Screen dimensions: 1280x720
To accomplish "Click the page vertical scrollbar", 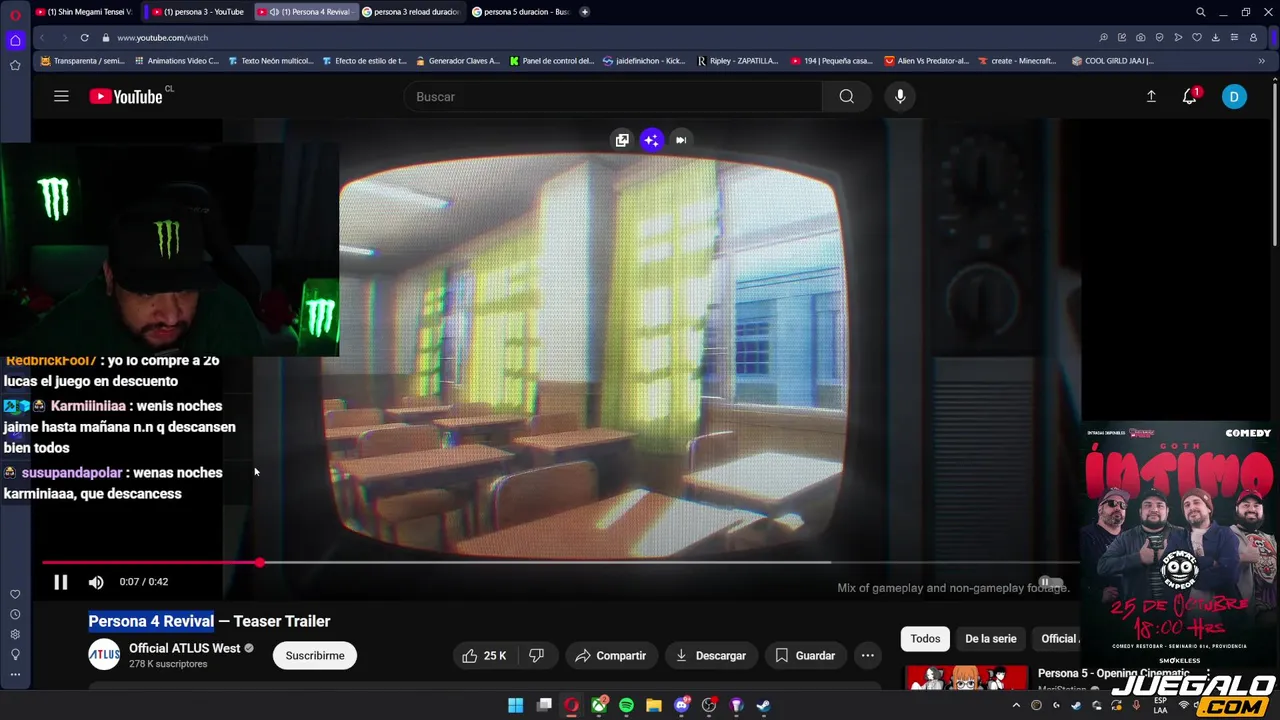I will [x=1274, y=165].
